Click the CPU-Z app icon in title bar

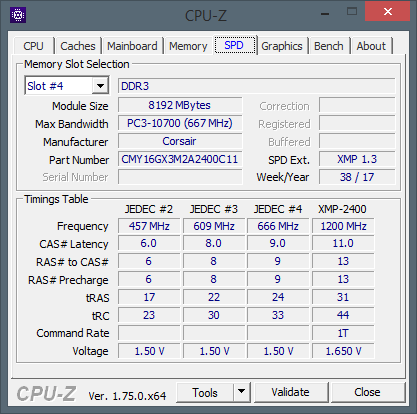(x=18, y=15)
